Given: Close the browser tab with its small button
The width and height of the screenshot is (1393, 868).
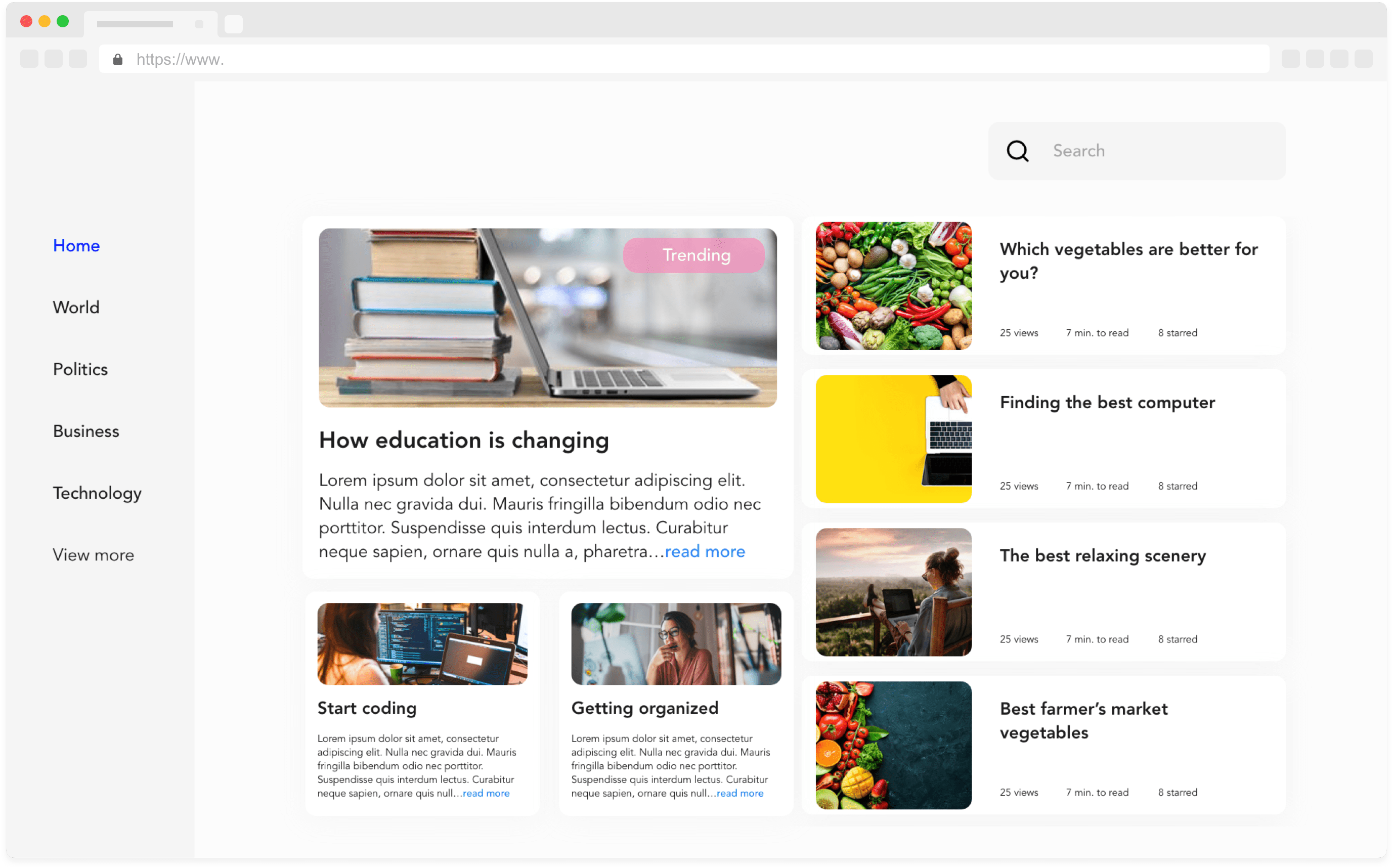Looking at the screenshot, I should [x=199, y=24].
